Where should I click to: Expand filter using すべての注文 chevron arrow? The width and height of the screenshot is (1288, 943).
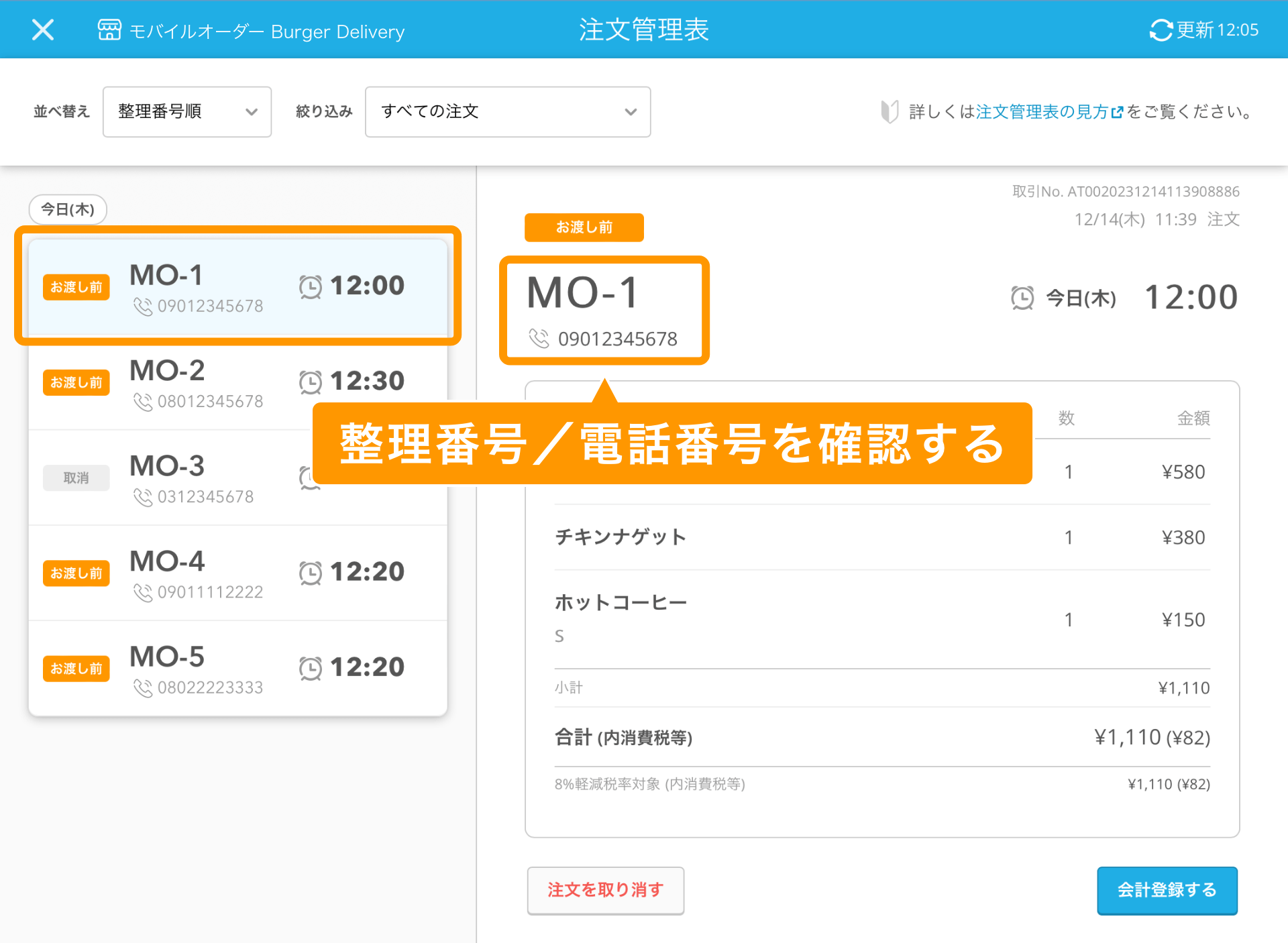(630, 112)
